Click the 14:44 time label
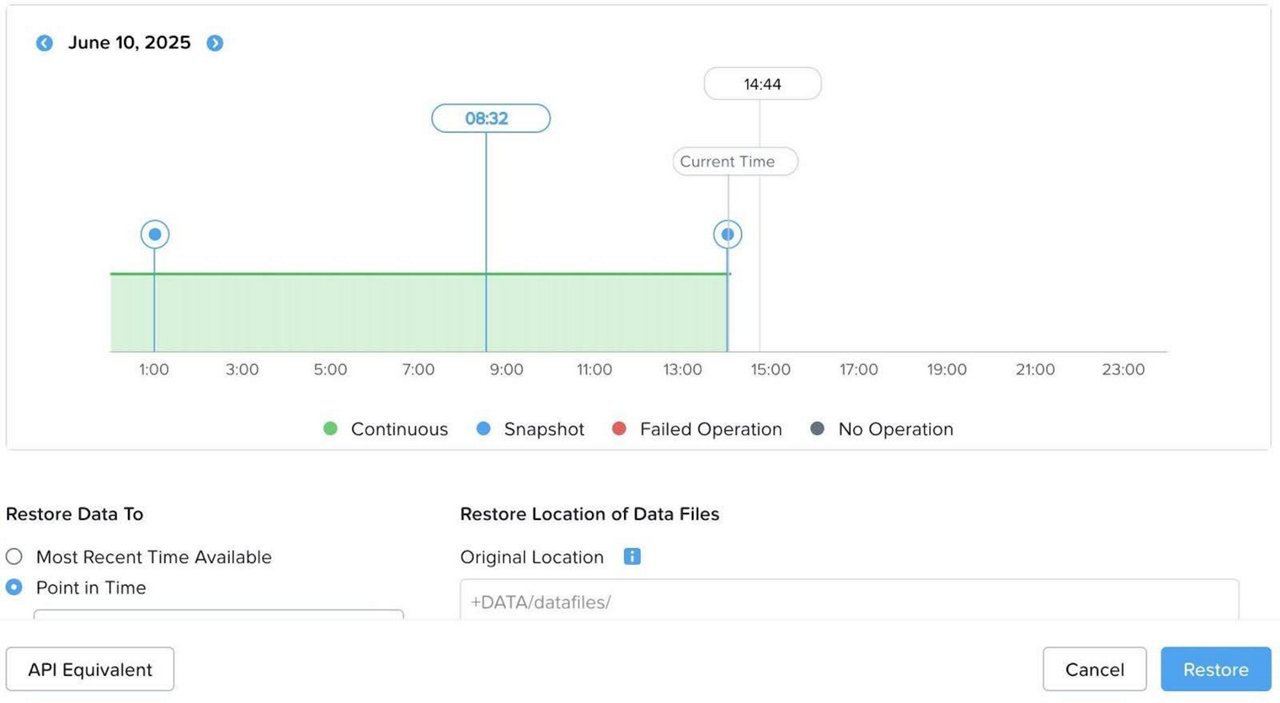Viewport: 1280px width, 703px height. pyautogui.click(x=762, y=84)
